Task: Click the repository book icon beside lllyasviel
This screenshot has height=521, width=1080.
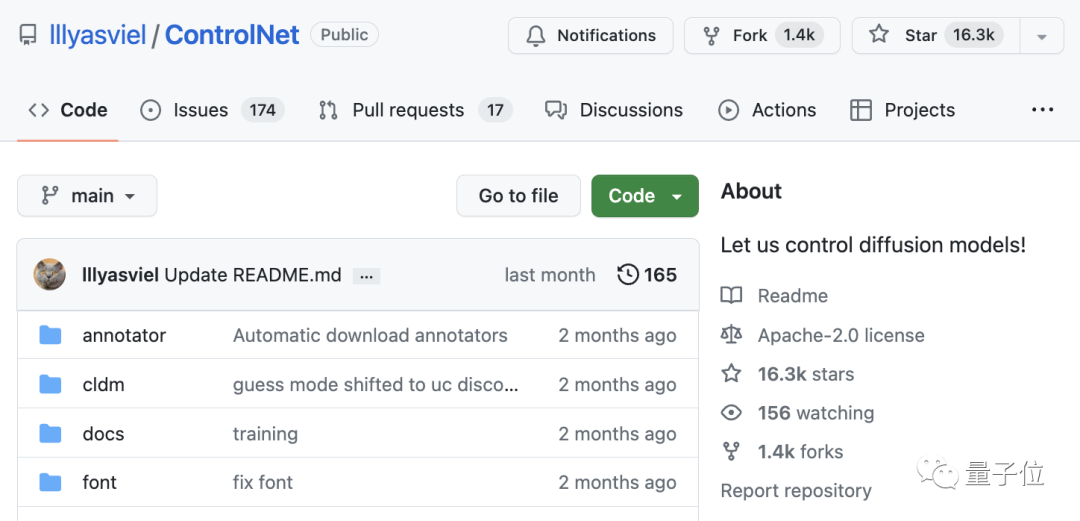Action: (28, 35)
